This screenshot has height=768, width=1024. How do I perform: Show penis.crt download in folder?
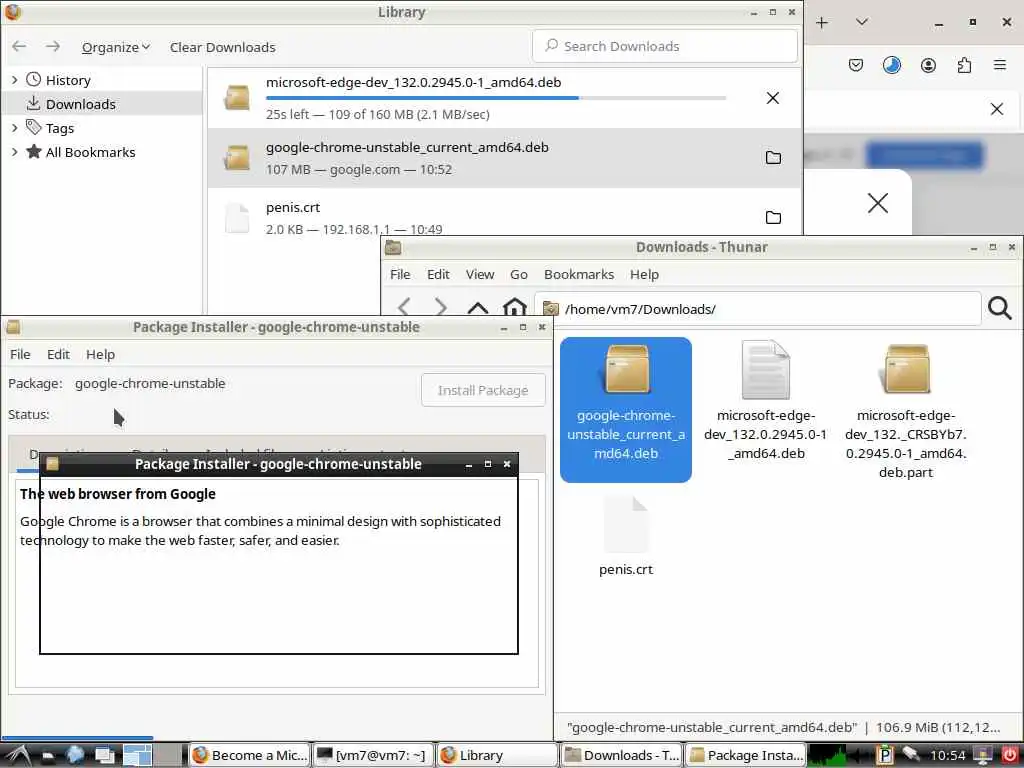coord(773,217)
